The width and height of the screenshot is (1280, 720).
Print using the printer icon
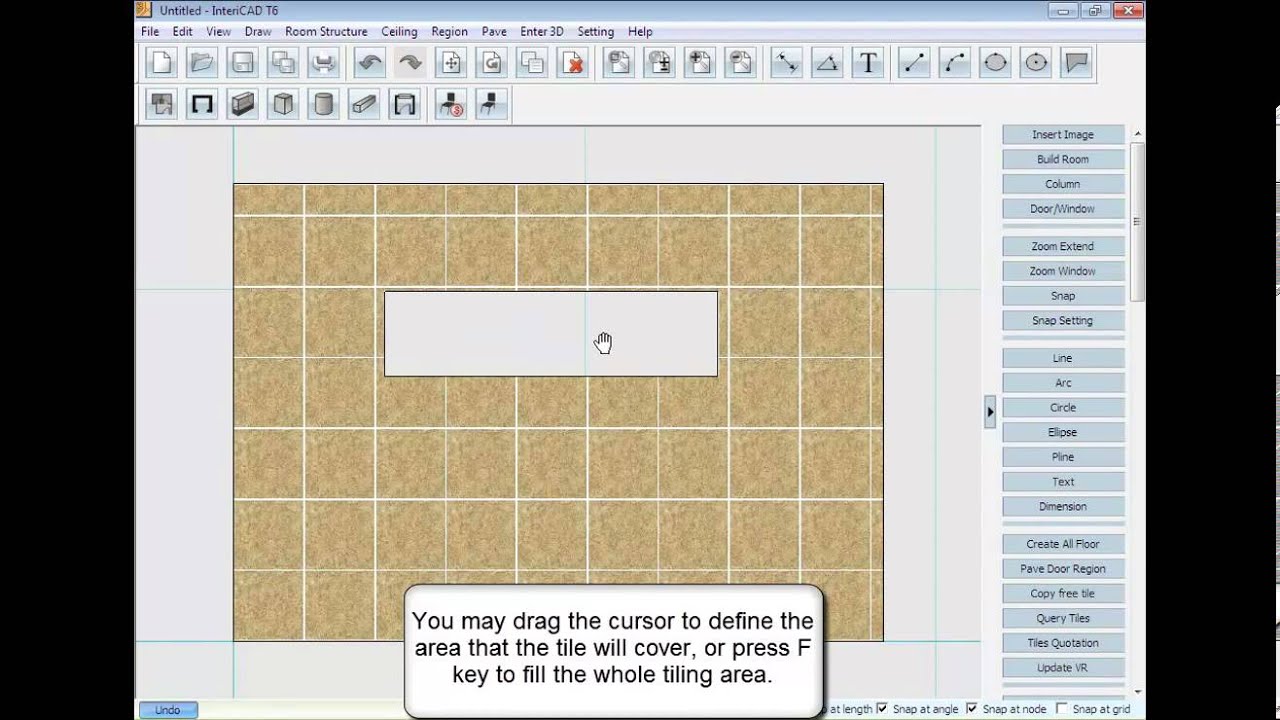[x=323, y=63]
